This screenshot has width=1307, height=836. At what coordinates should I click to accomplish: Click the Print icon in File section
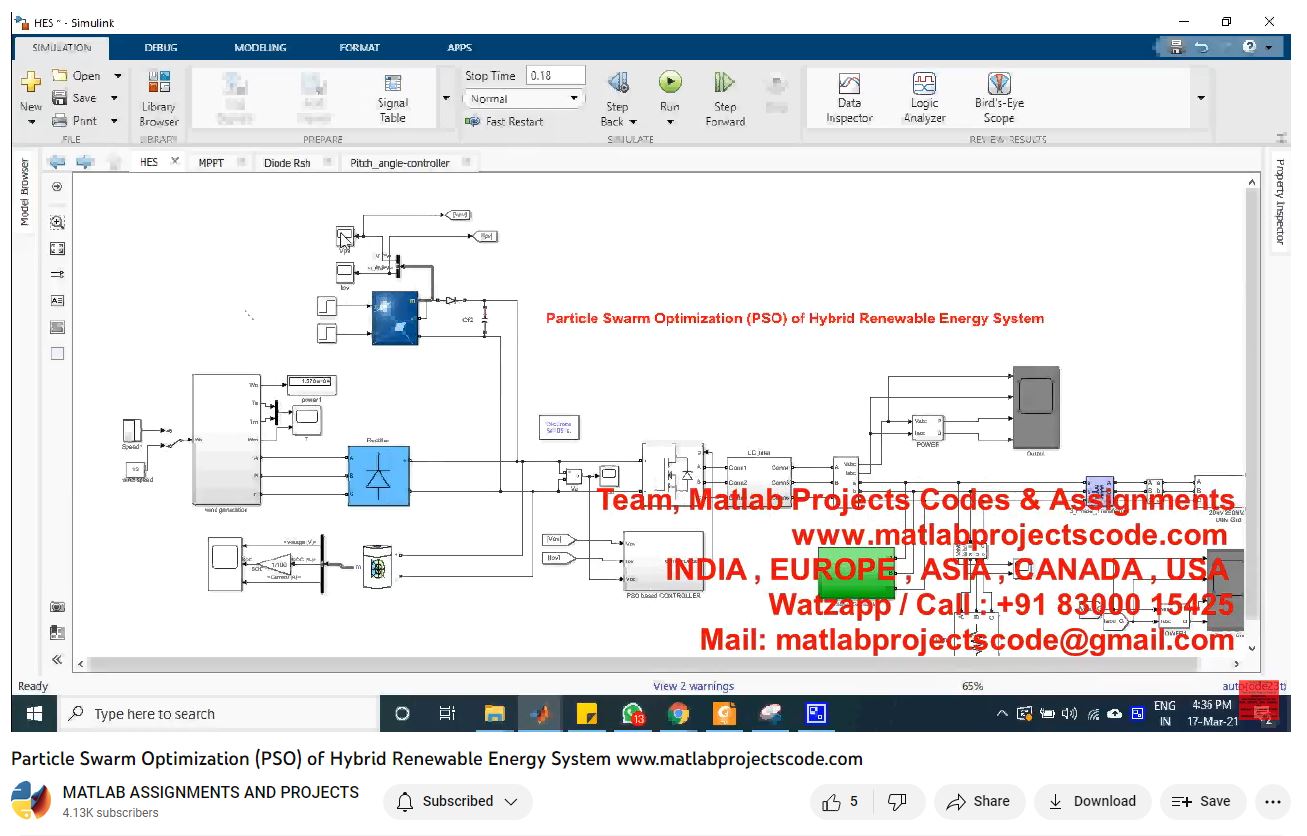click(x=60, y=121)
